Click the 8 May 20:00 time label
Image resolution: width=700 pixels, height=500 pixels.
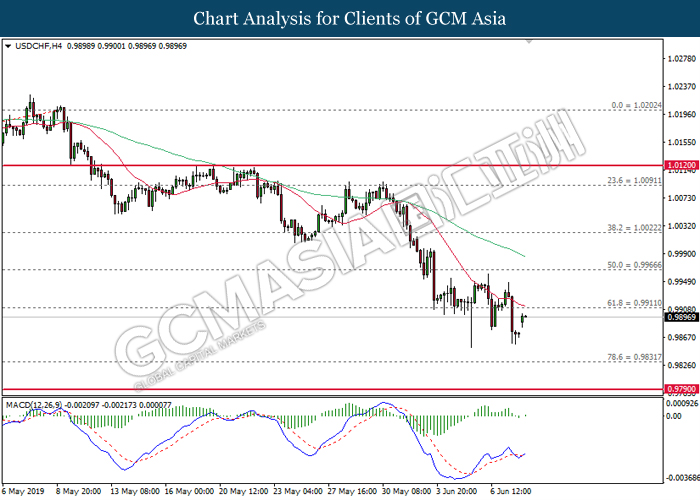tap(78, 491)
